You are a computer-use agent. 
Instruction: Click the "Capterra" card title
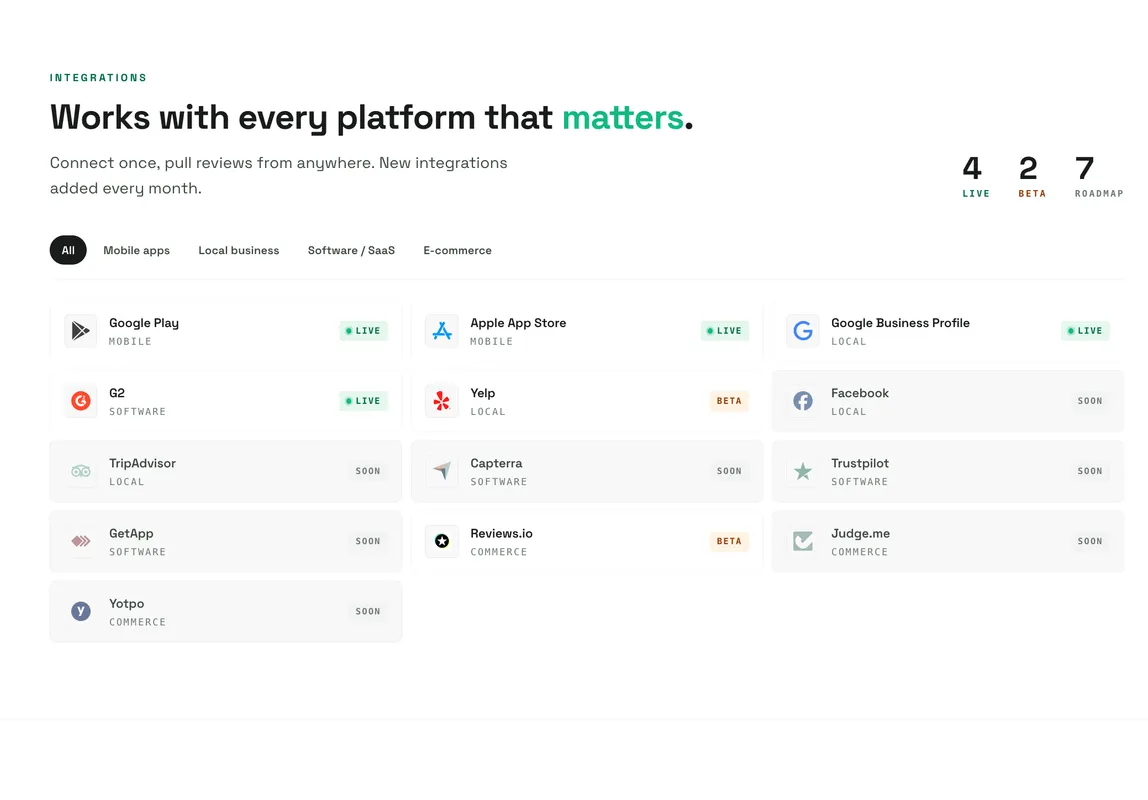[496, 463]
